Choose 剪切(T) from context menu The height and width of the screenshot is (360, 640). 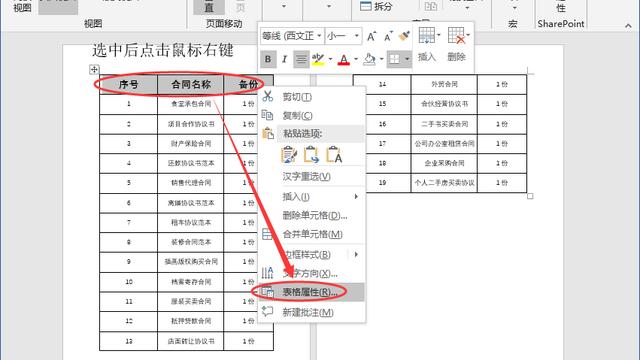(x=311, y=97)
